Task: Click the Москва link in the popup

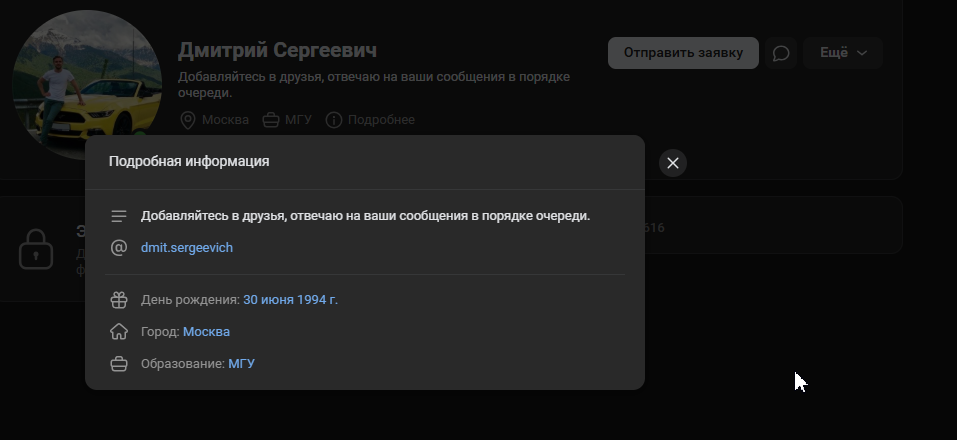Action: (206, 331)
